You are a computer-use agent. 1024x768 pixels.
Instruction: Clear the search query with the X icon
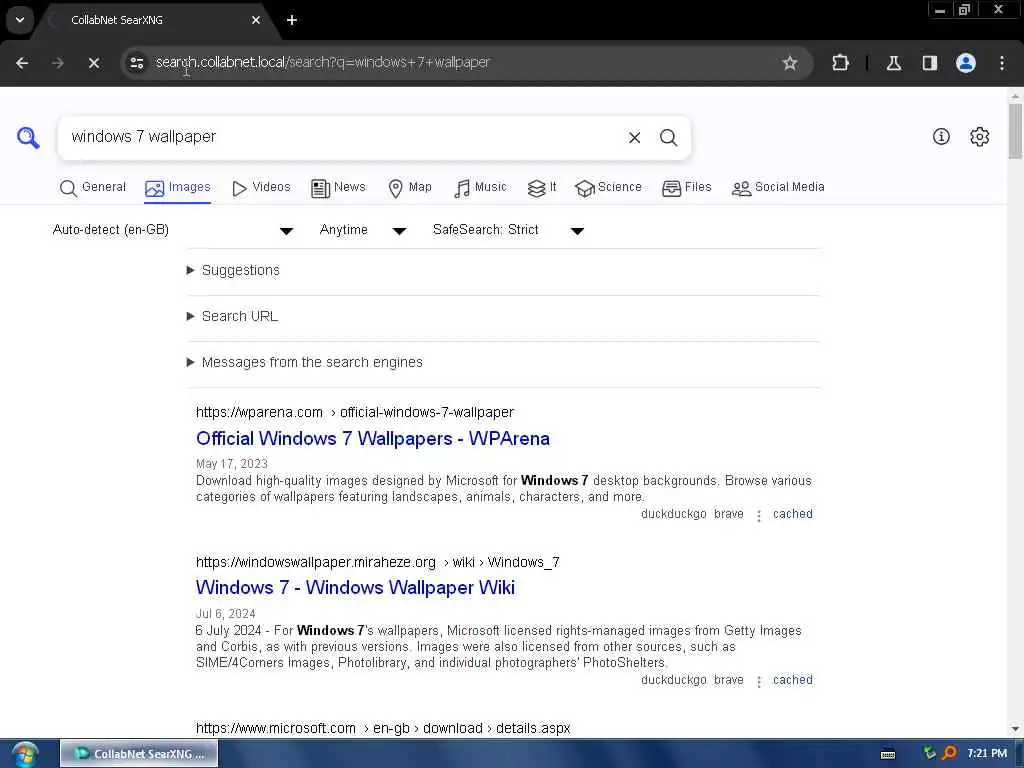tap(634, 137)
